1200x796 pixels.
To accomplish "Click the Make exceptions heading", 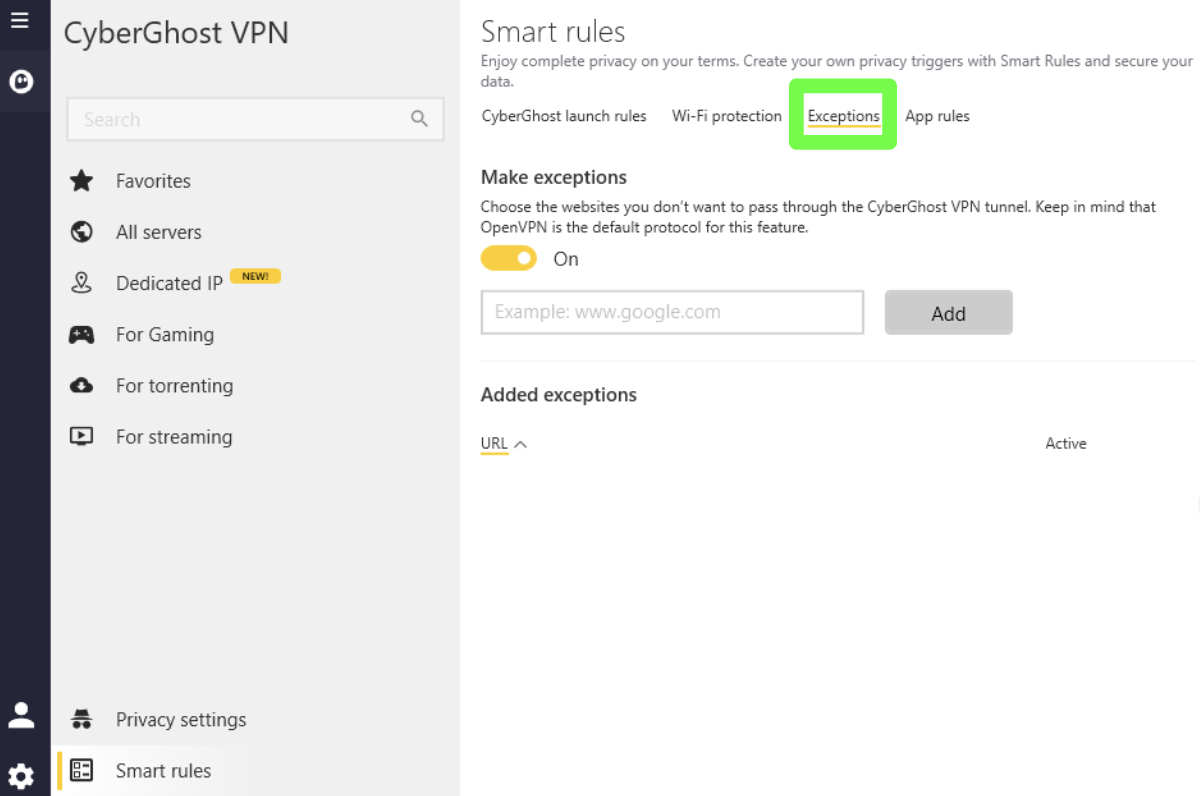I will [554, 177].
